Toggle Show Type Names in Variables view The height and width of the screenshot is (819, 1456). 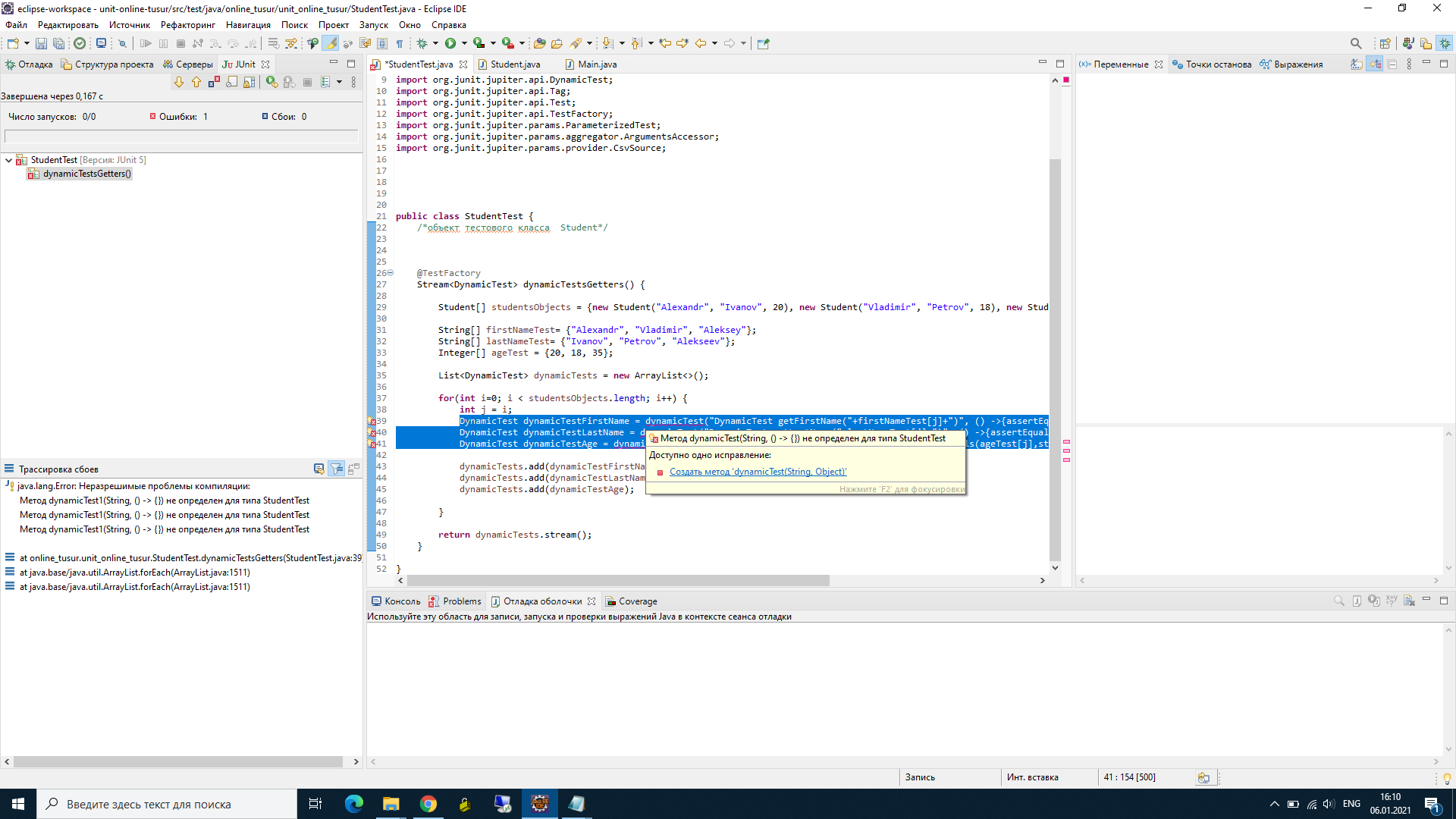[1357, 64]
